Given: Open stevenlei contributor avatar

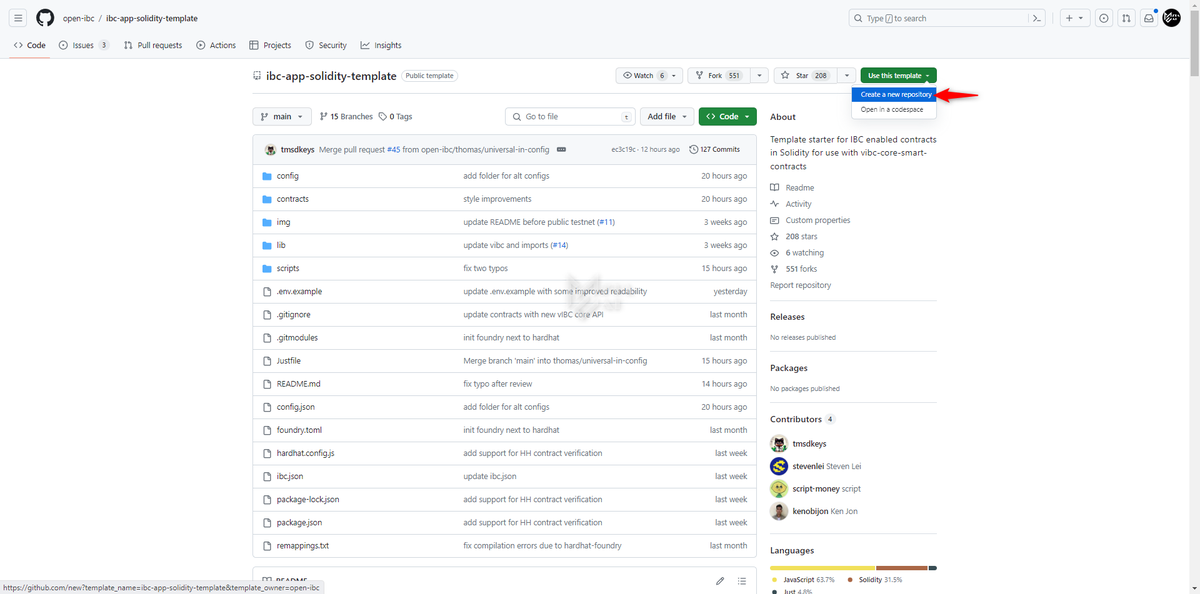Looking at the screenshot, I should coord(779,466).
